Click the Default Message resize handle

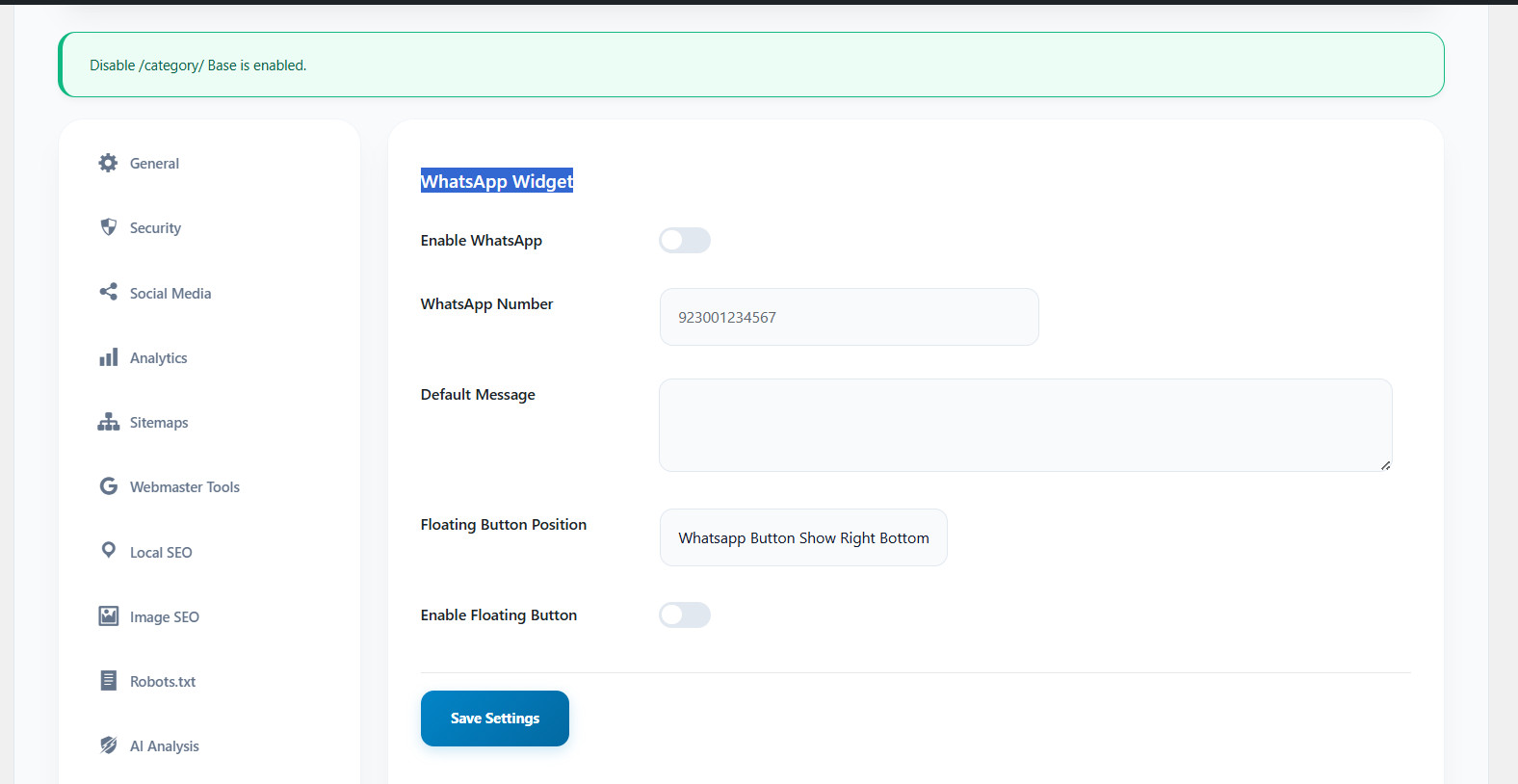click(1385, 465)
